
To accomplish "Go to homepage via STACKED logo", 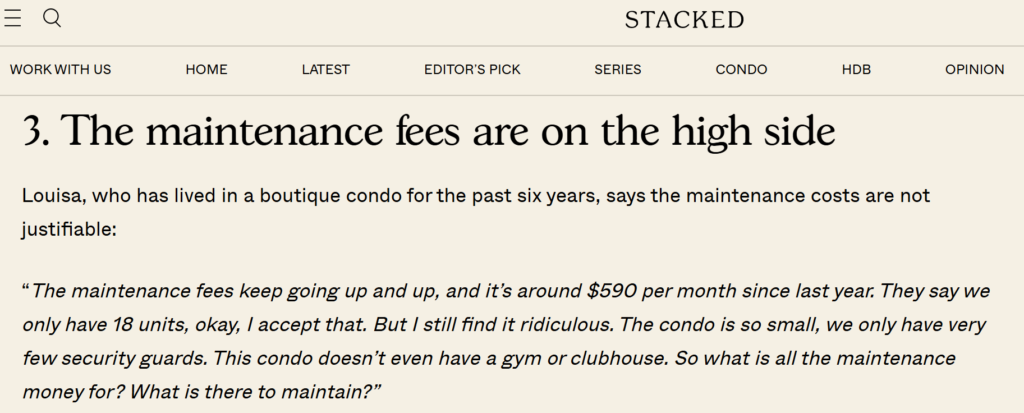I will click(684, 20).
